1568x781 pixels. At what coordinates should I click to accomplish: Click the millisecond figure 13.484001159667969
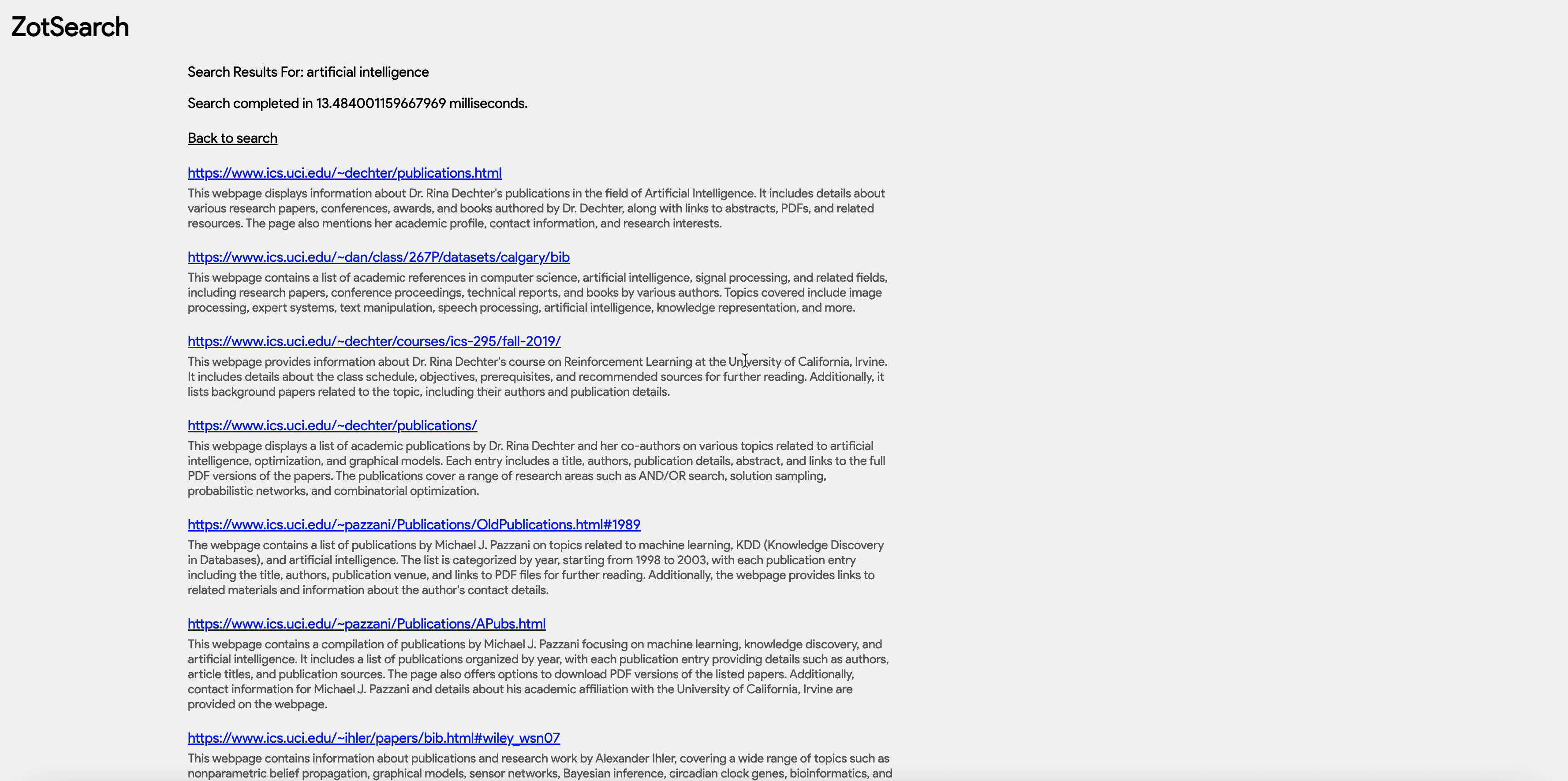point(381,104)
